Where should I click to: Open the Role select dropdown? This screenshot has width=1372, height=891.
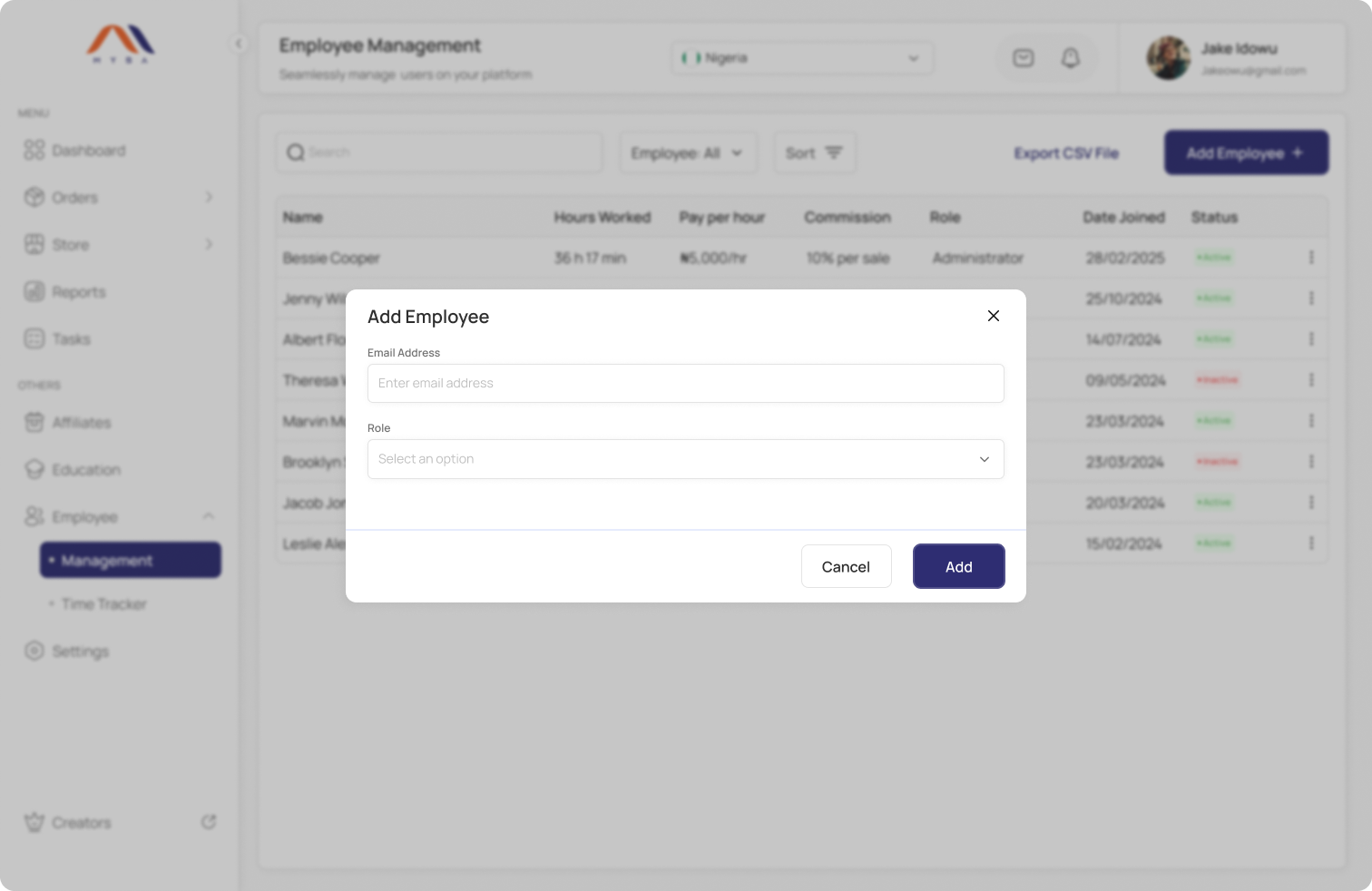(685, 459)
